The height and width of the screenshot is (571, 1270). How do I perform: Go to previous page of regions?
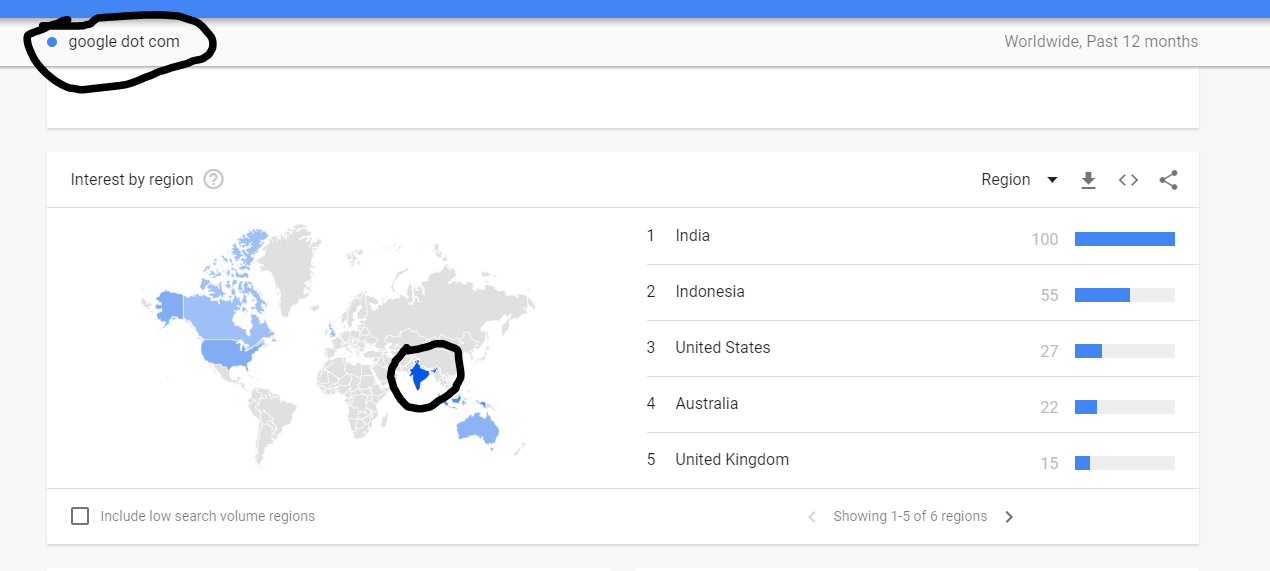[x=812, y=517]
